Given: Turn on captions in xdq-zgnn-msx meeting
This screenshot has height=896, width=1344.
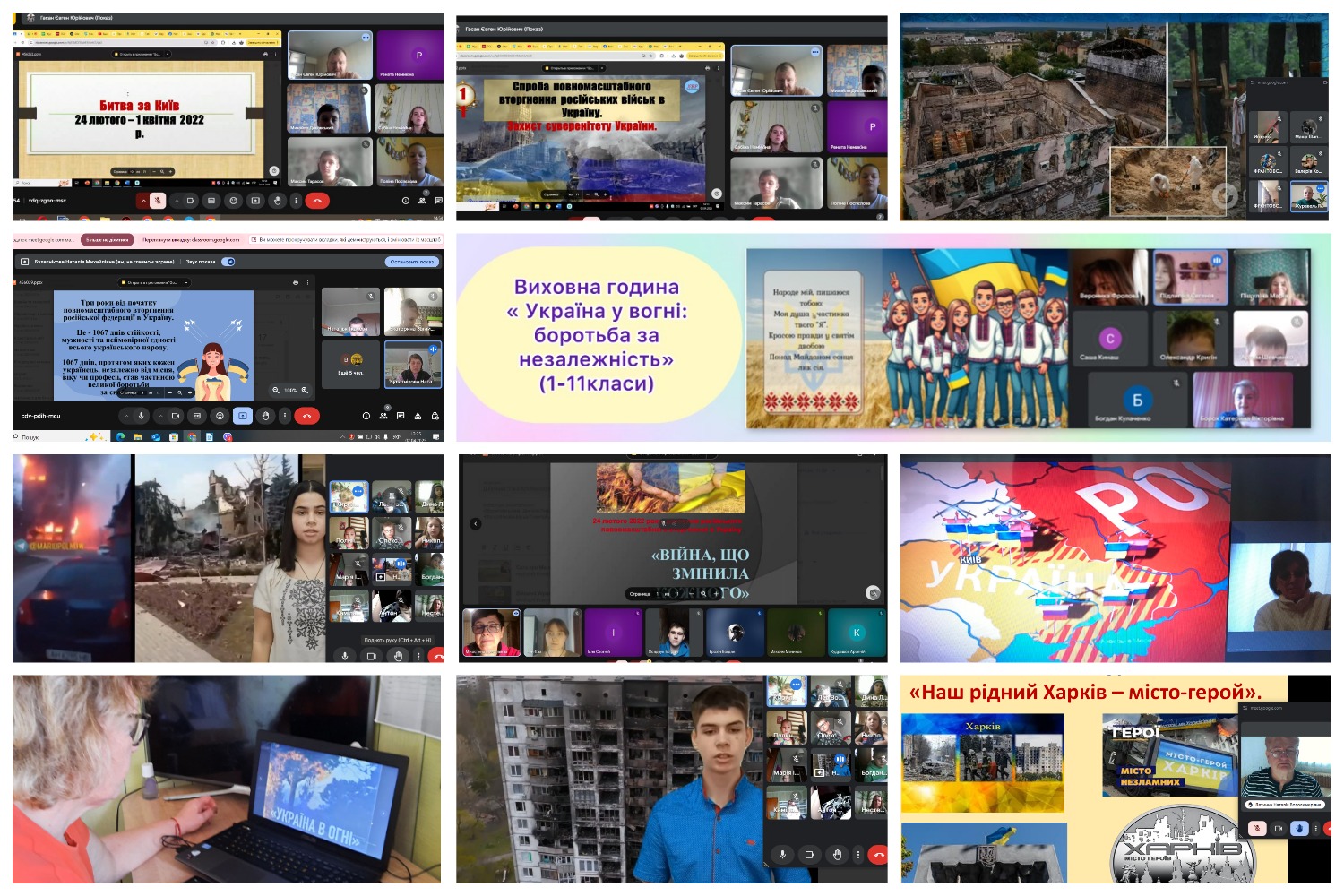Looking at the screenshot, I should 211,201.
